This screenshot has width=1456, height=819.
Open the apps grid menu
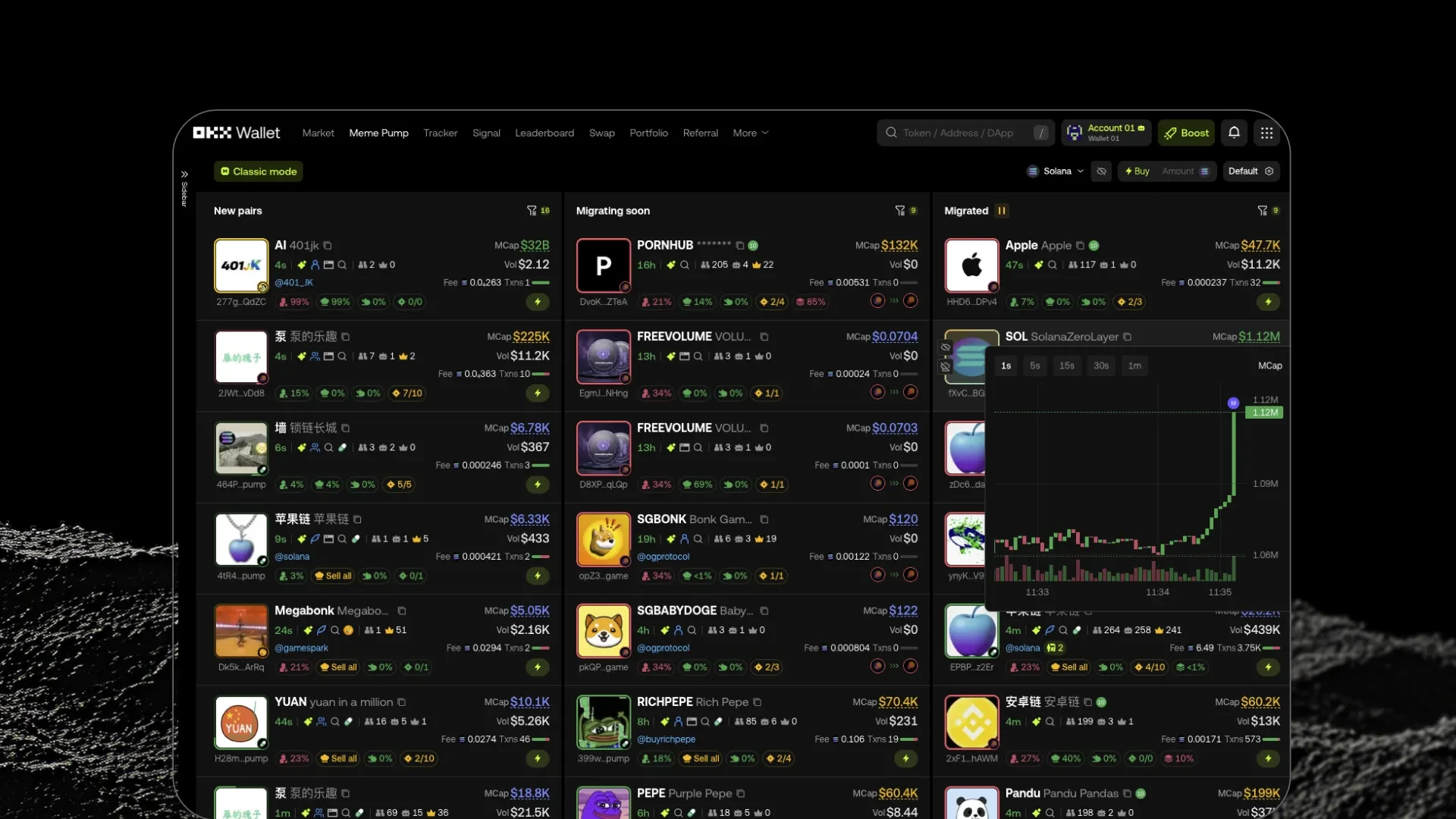[x=1266, y=133]
